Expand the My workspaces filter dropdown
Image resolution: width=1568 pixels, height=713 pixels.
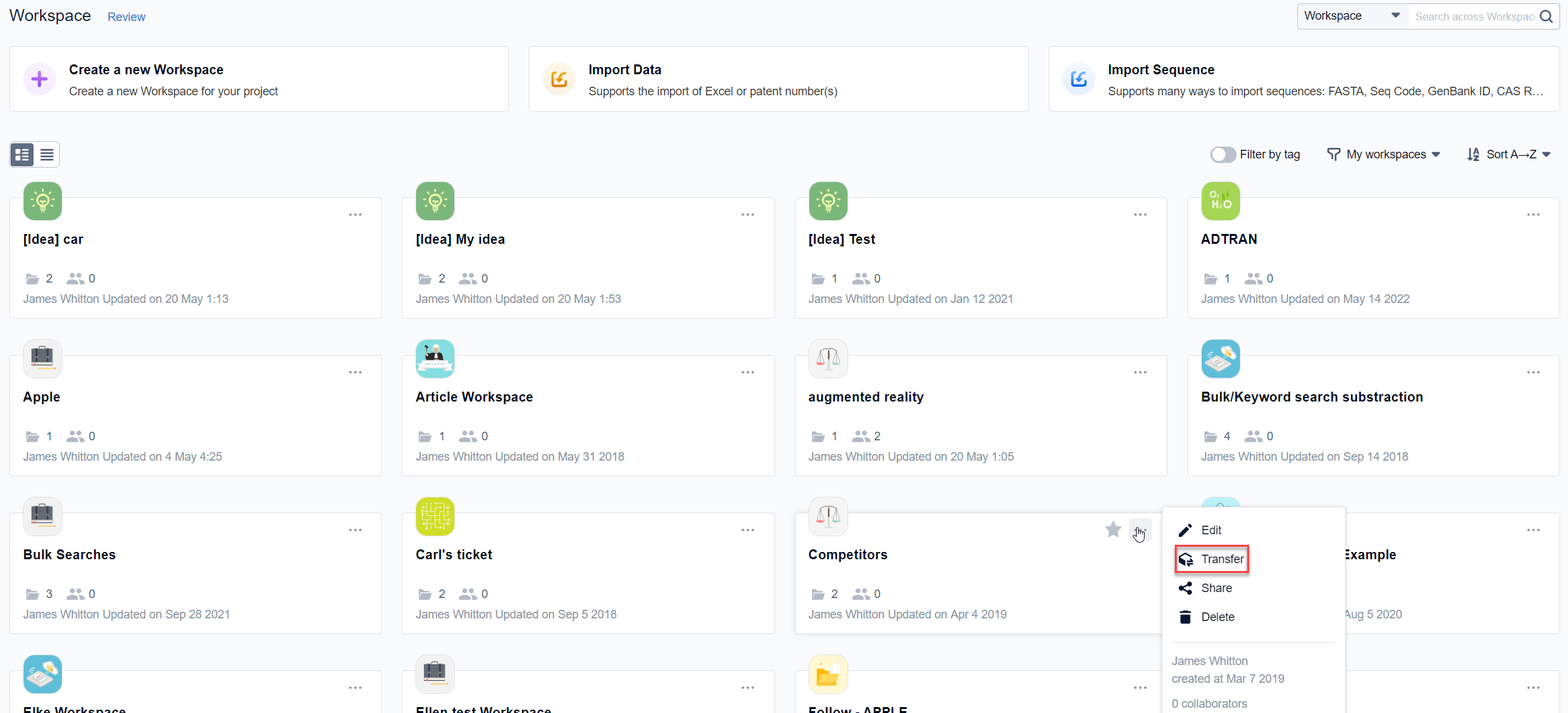tap(1383, 154)
